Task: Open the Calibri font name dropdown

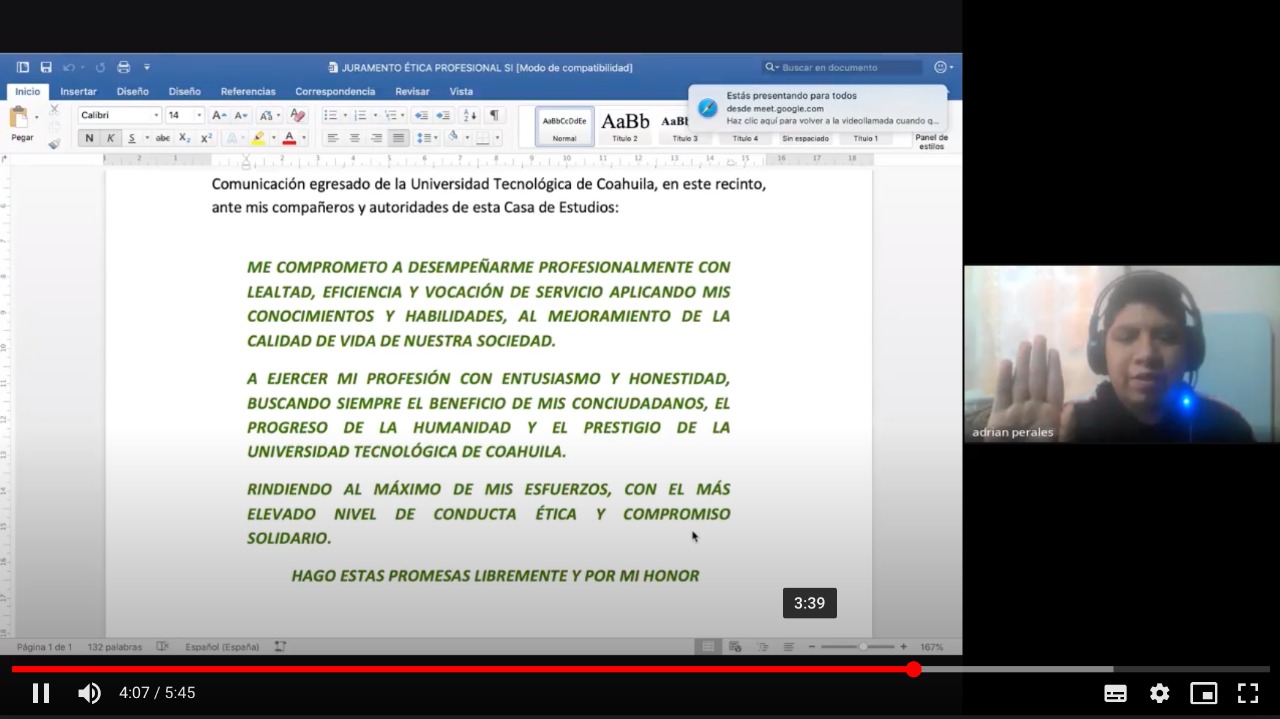Action: [156, 116]
